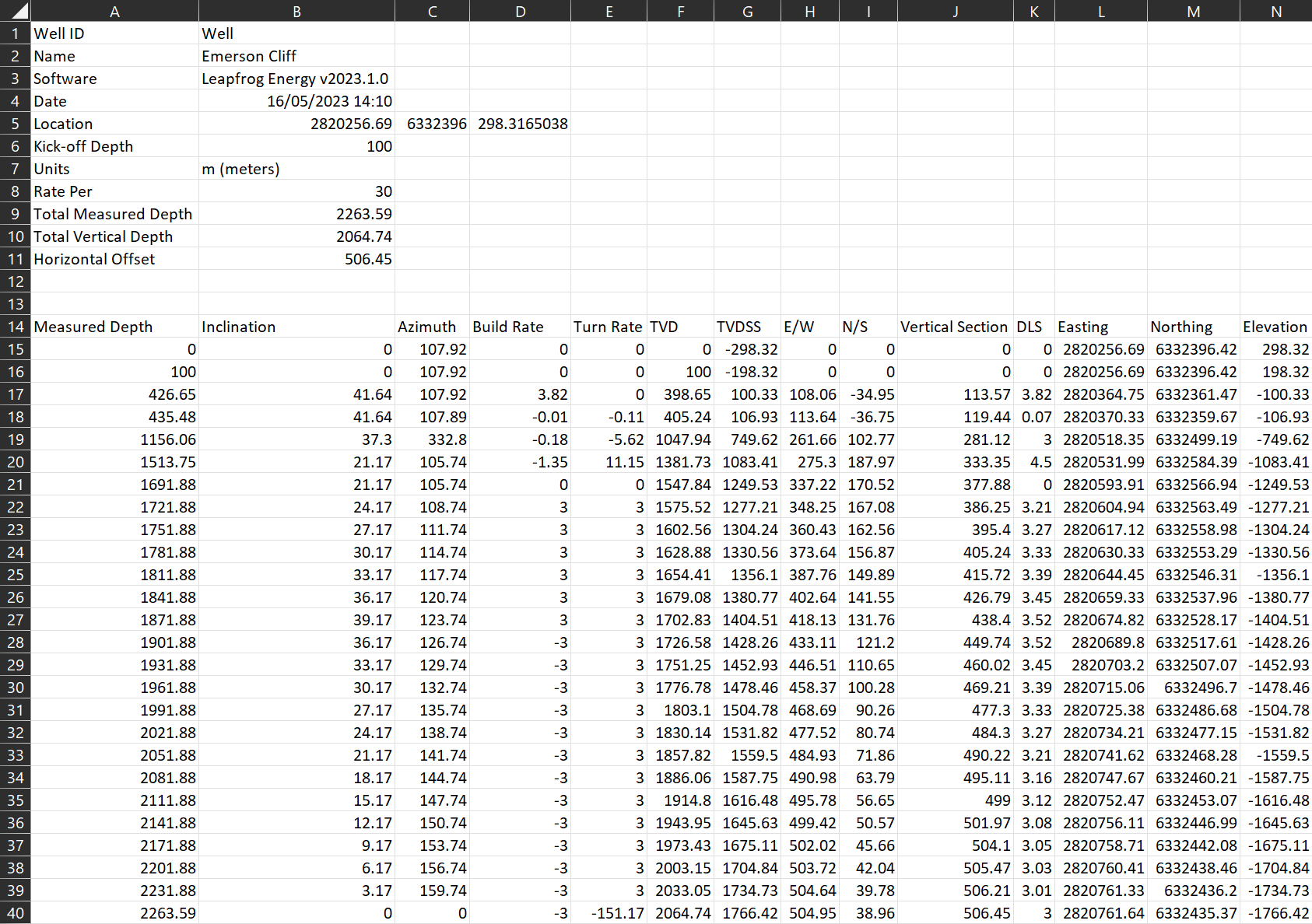Select the turn rate value -151.17
Viewport: 1312px width, 924px height.
609,913
